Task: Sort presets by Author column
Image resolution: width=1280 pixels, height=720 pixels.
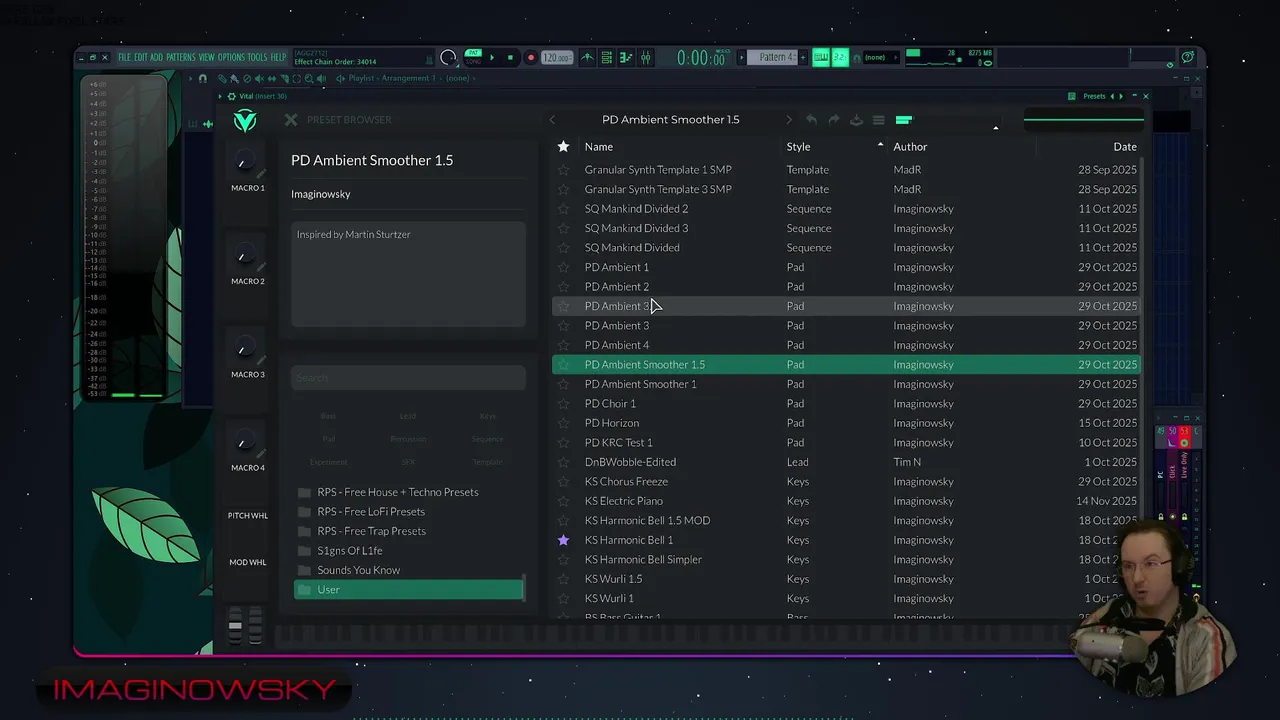Action: click(910, 147)
